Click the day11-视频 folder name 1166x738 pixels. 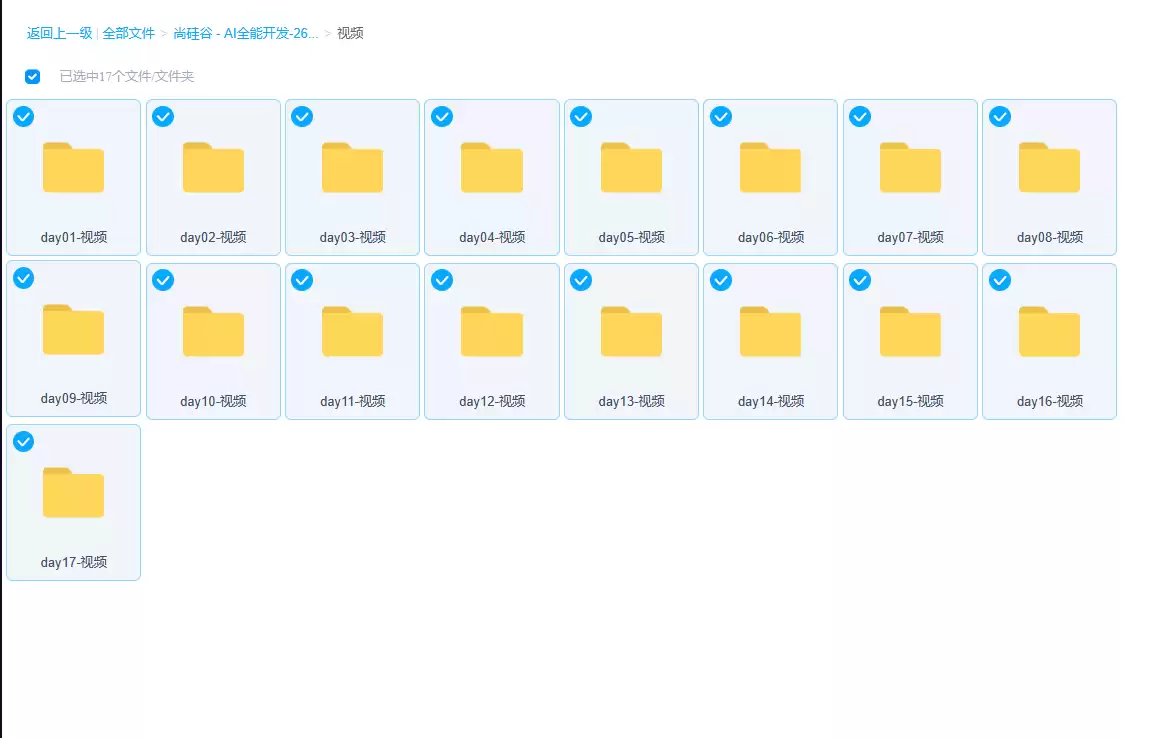coord(352,402)
